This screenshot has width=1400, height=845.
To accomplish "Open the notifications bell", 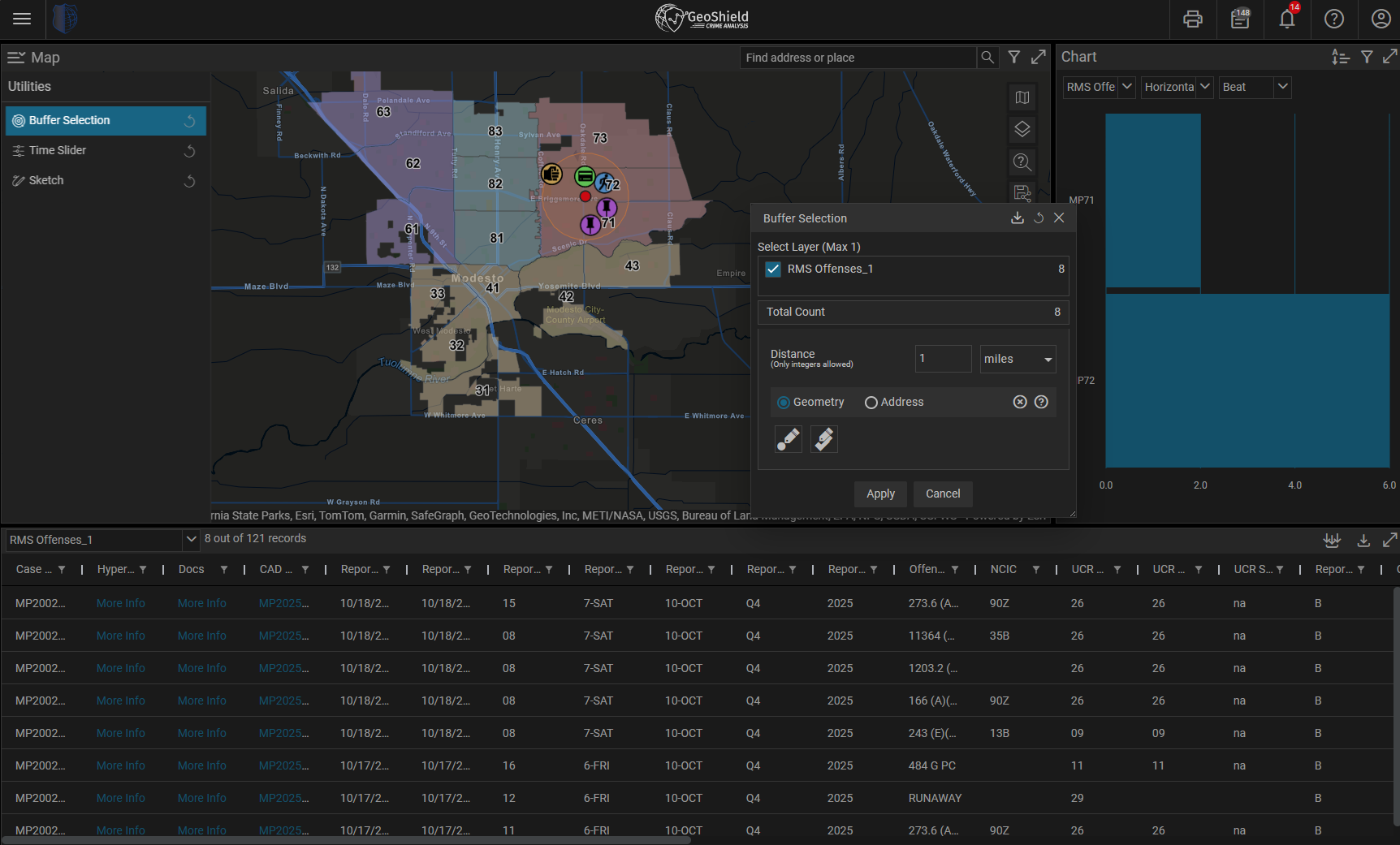I will (x=1287, y=19).
